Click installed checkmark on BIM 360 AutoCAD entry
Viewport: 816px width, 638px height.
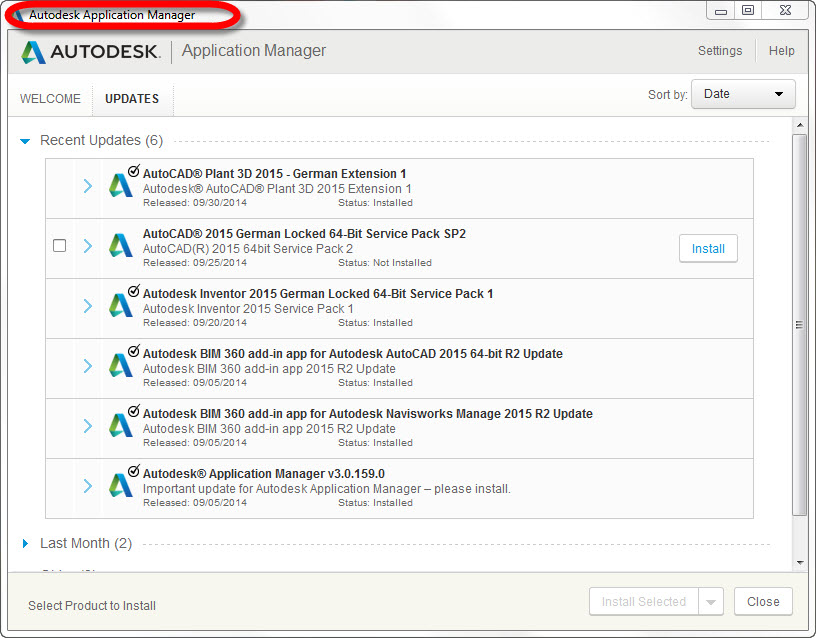tap(134, 351)
